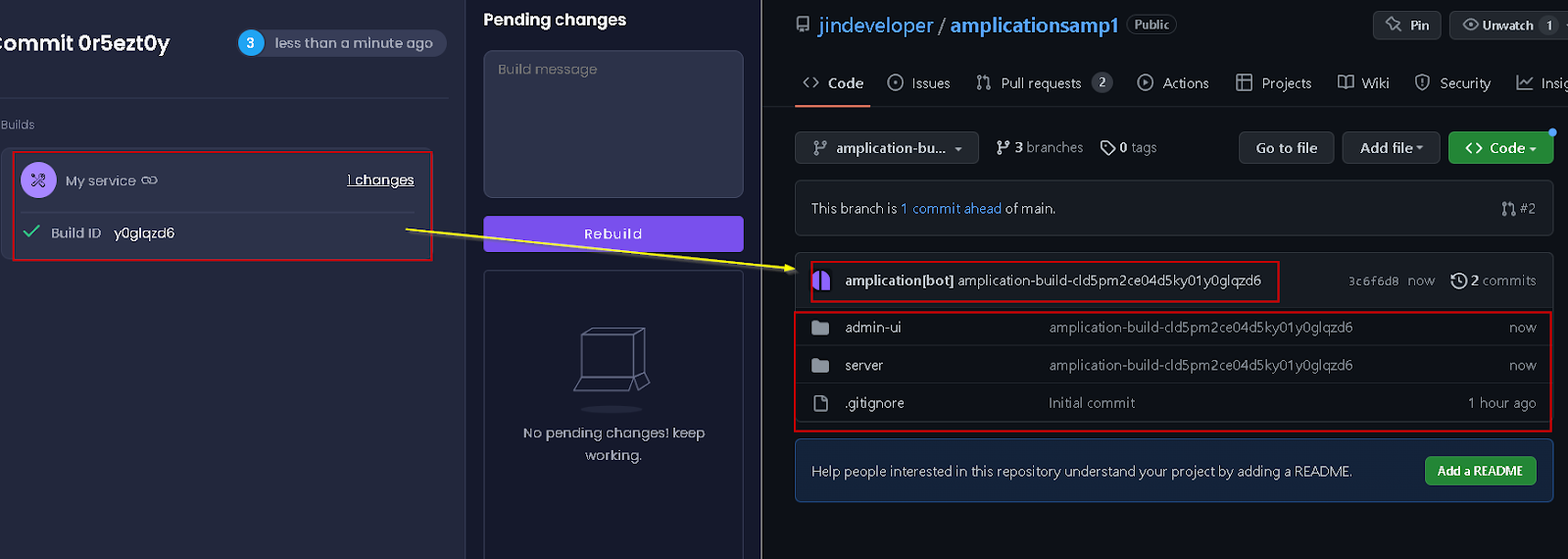Switch to the Actions tab
This screenshot has height=559, width=1568.
[x=1173, y=83]
